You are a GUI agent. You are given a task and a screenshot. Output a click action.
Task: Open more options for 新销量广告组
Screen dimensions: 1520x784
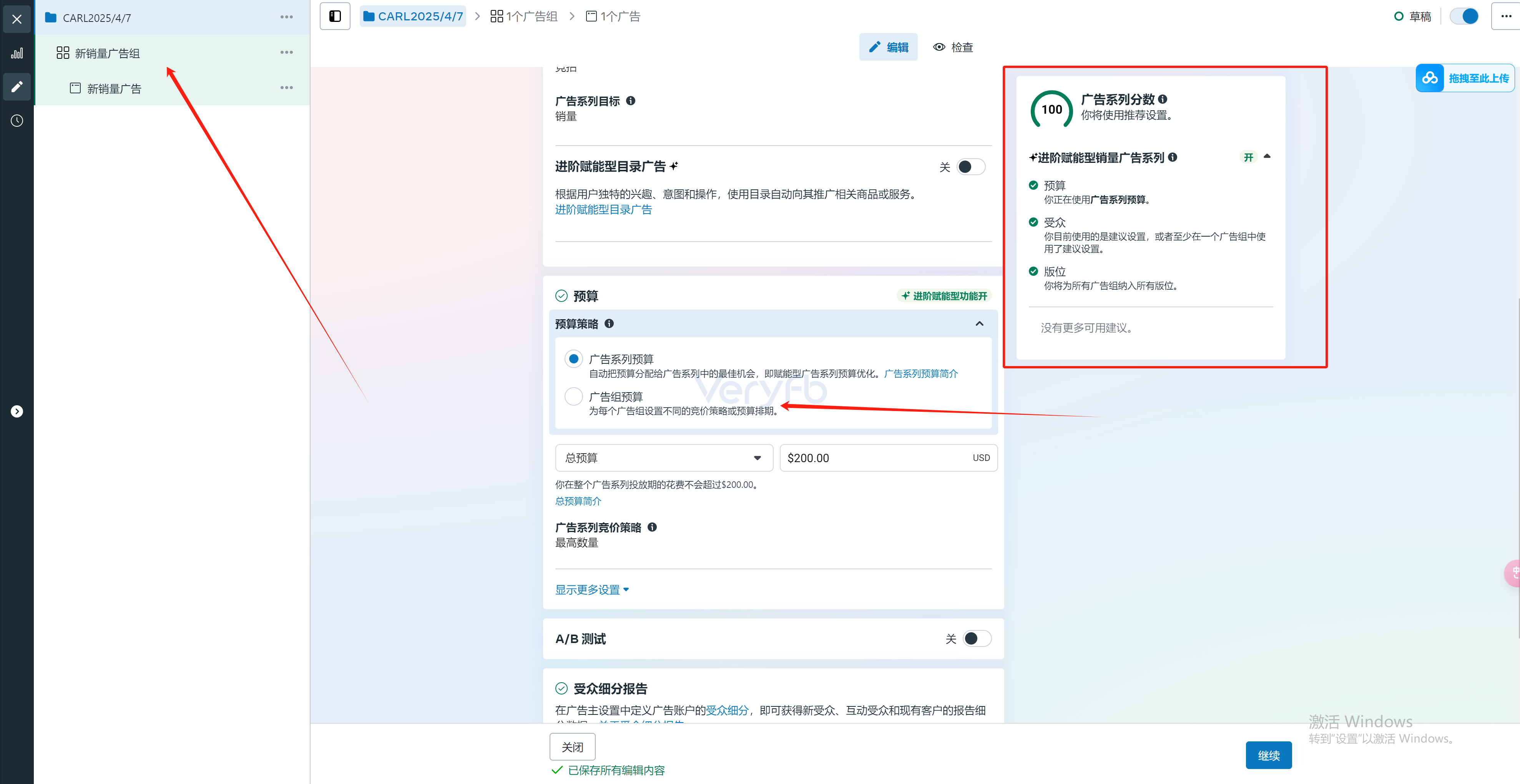pyautogui.click(x=286, y=53)
